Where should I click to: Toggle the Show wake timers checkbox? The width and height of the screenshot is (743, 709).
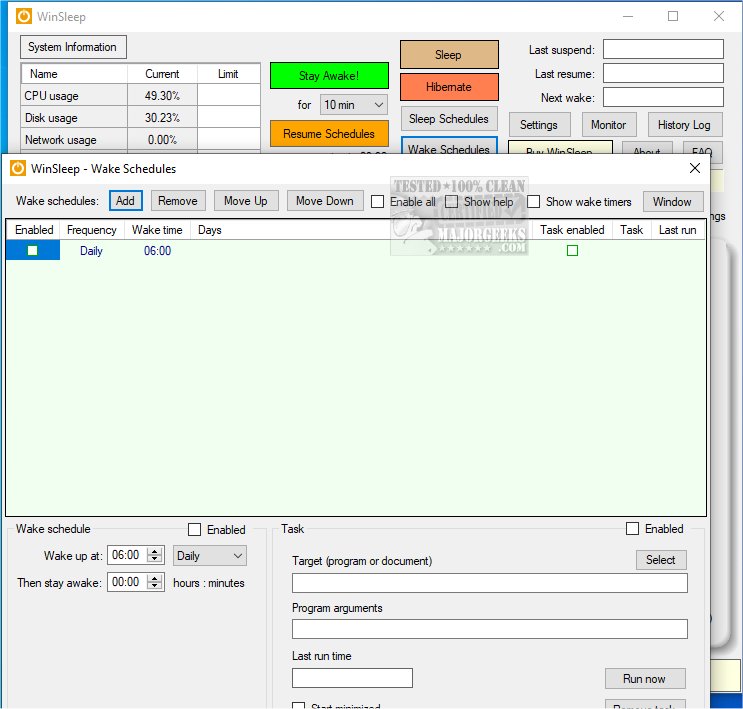(534, 202)
